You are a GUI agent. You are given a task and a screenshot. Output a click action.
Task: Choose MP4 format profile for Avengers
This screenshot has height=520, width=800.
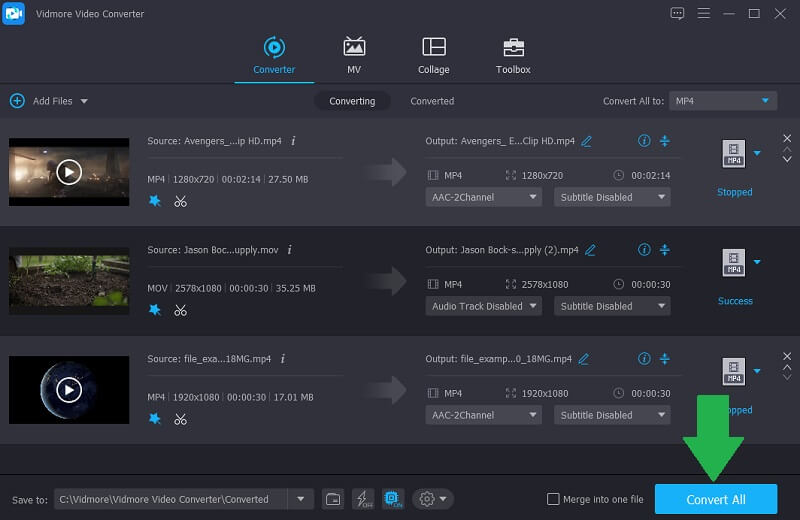click(734, 154)
